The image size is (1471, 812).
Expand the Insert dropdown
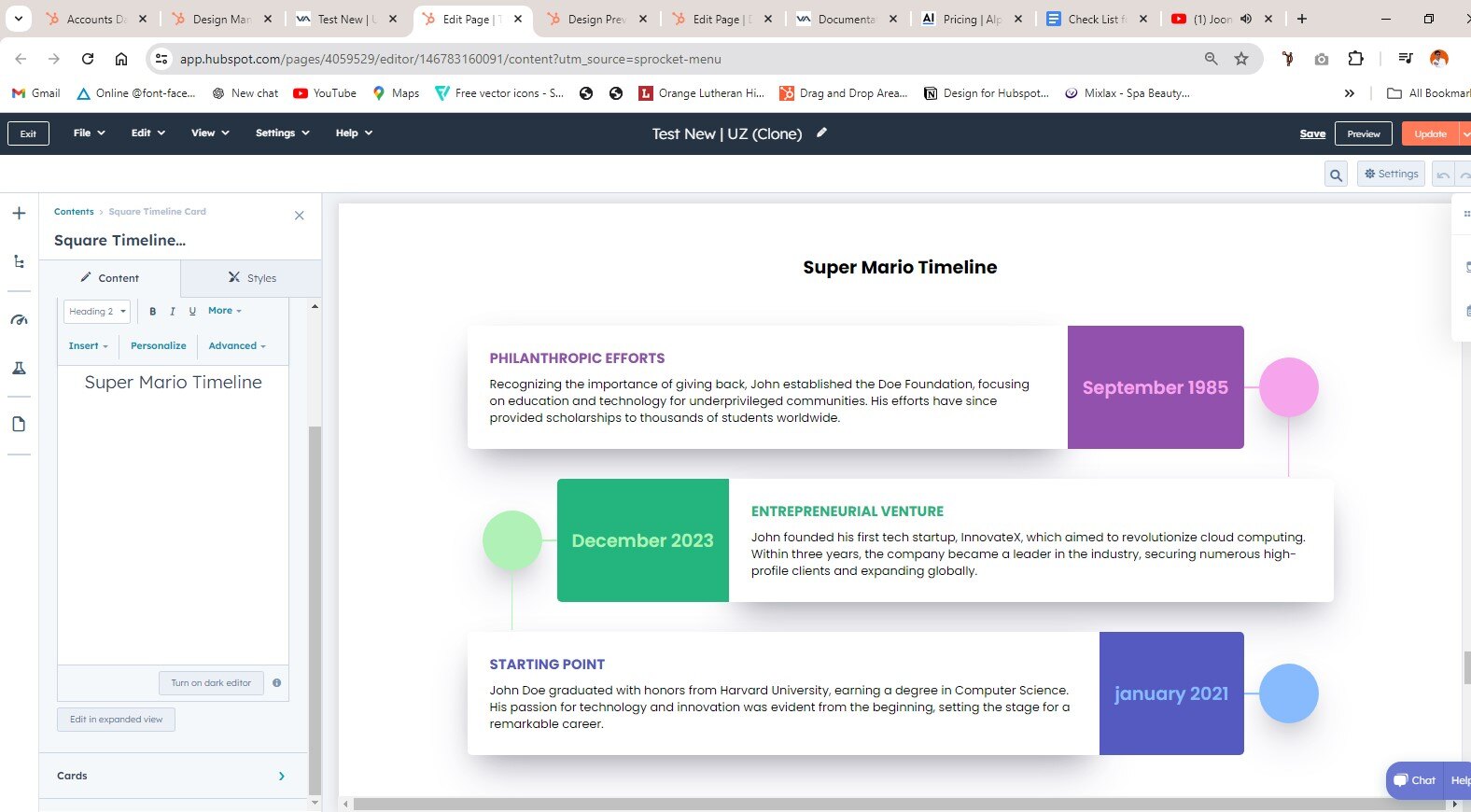coord(88,346)
